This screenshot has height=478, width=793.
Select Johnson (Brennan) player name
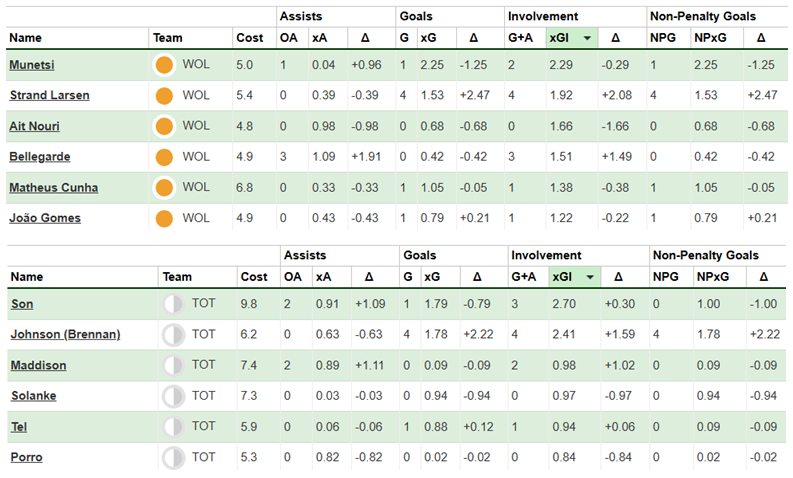click(65, 335)
